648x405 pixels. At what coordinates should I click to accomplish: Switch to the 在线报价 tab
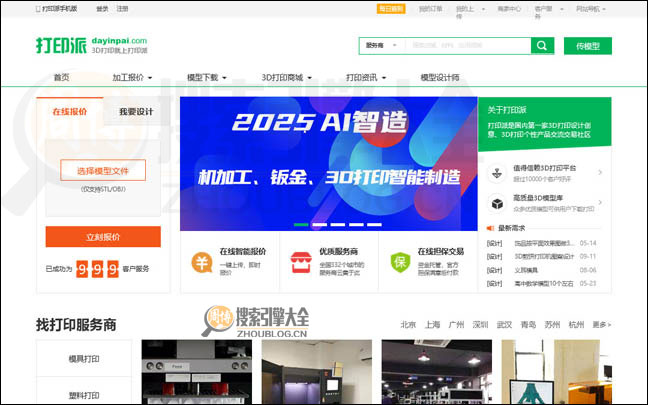click(x=69, y=111)
